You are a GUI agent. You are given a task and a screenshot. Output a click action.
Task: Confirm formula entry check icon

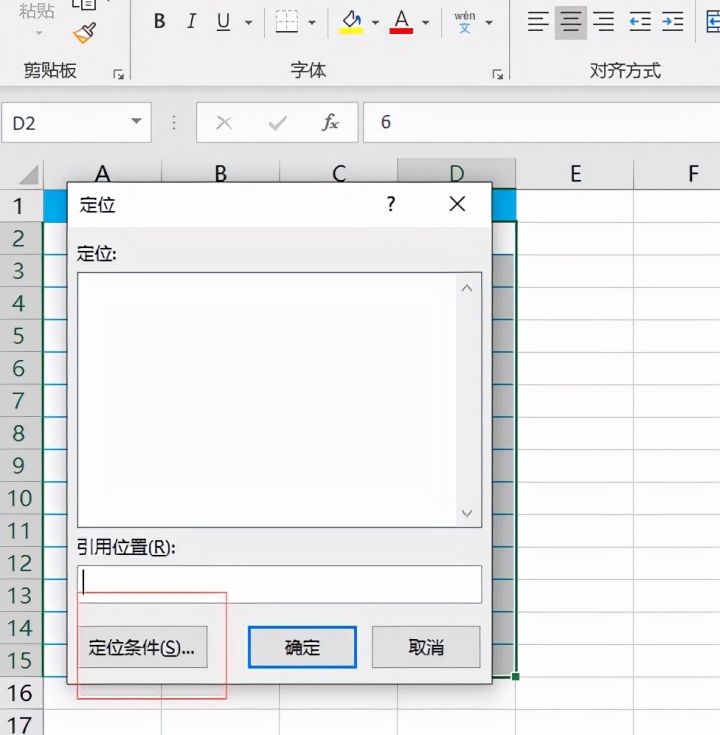(278, 123)
